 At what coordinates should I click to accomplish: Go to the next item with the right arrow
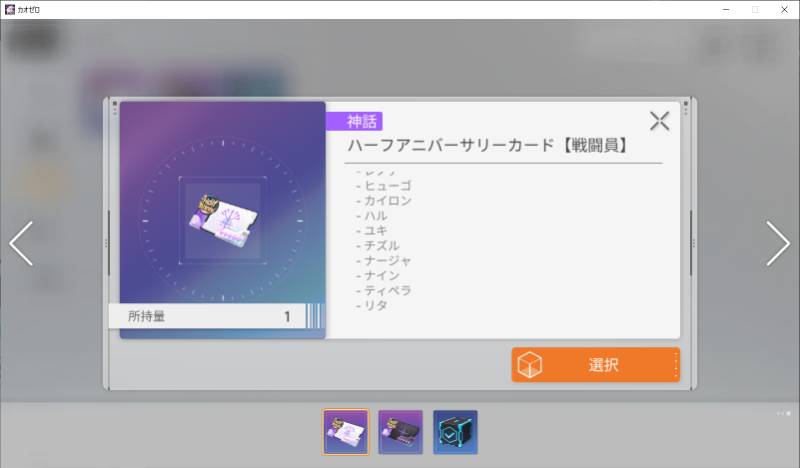coord(778,243)
